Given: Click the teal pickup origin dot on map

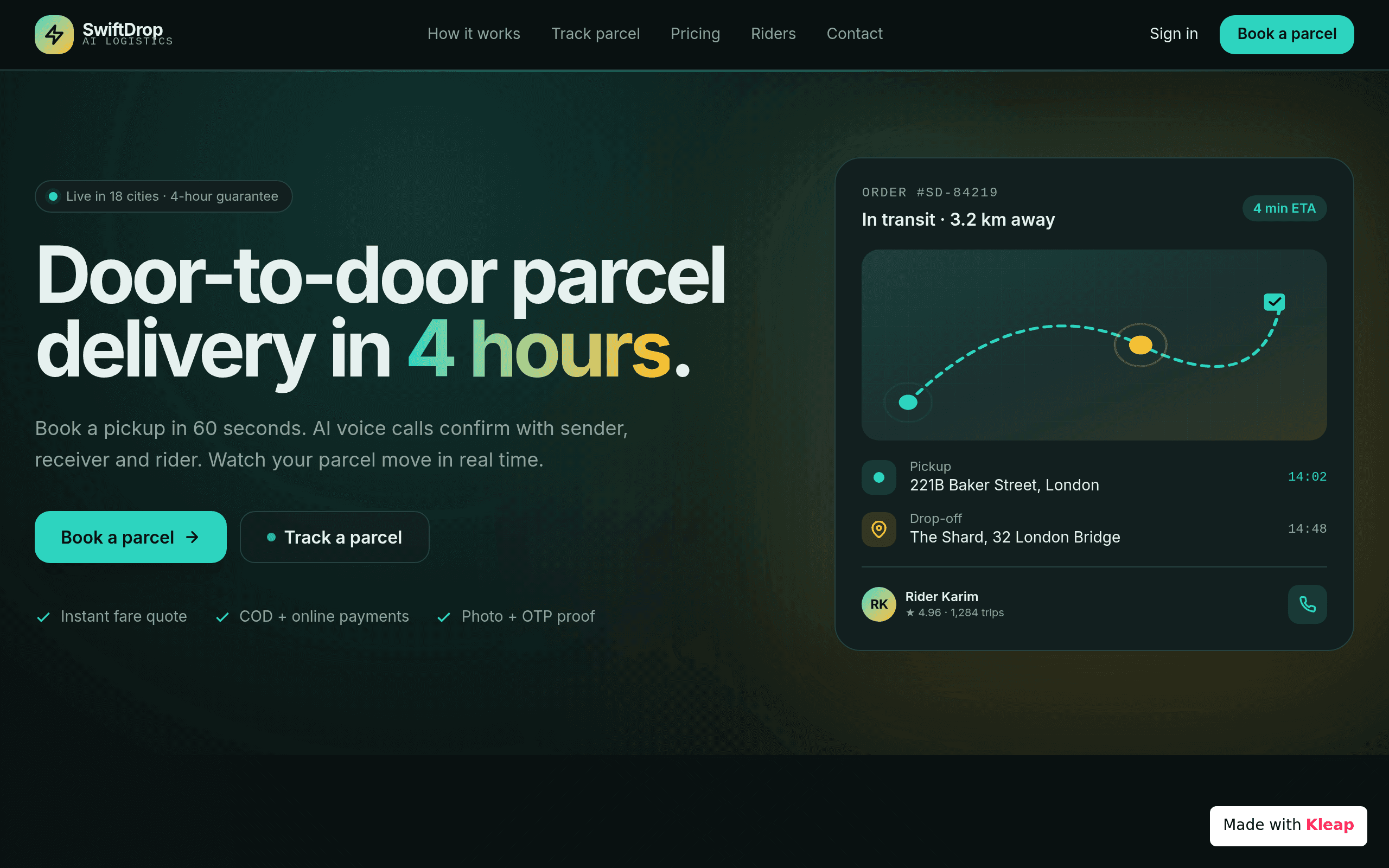Looking at the screenshot, I should click(x=908, y=402).
